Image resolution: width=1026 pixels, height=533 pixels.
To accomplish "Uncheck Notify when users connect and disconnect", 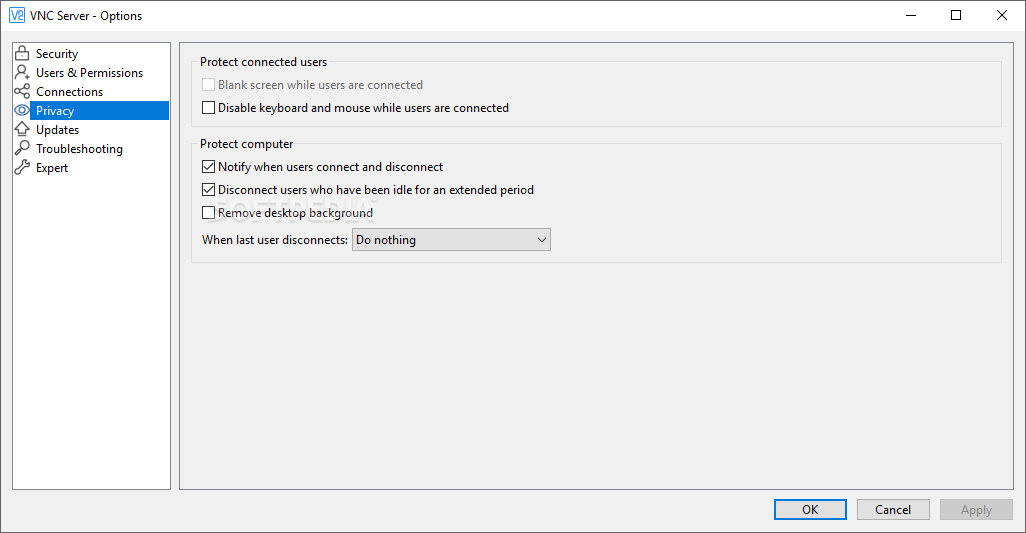I will click(x=208, y=167).
